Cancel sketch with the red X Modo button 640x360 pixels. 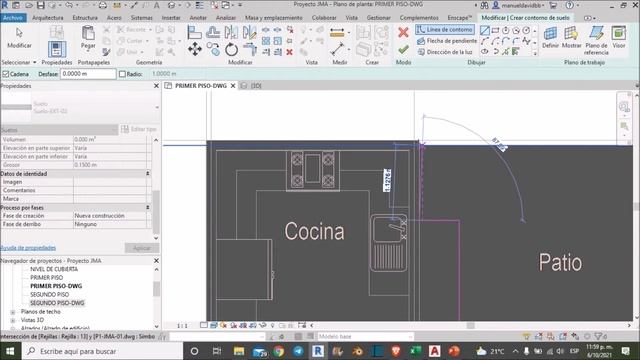[403, 33]
